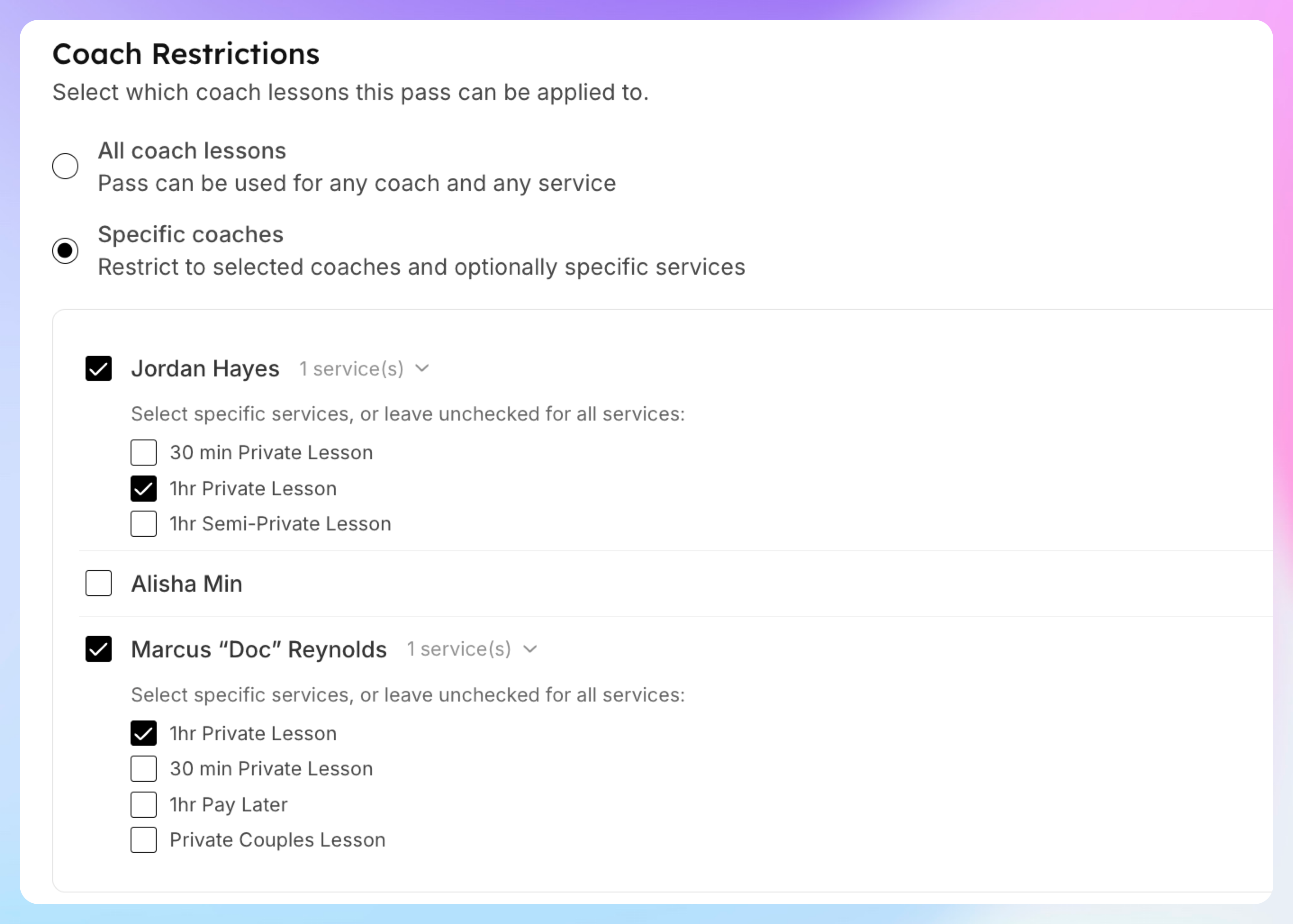Check the Private Couples Lesson checkbox
1293x924 pixels.
(143, 840)
